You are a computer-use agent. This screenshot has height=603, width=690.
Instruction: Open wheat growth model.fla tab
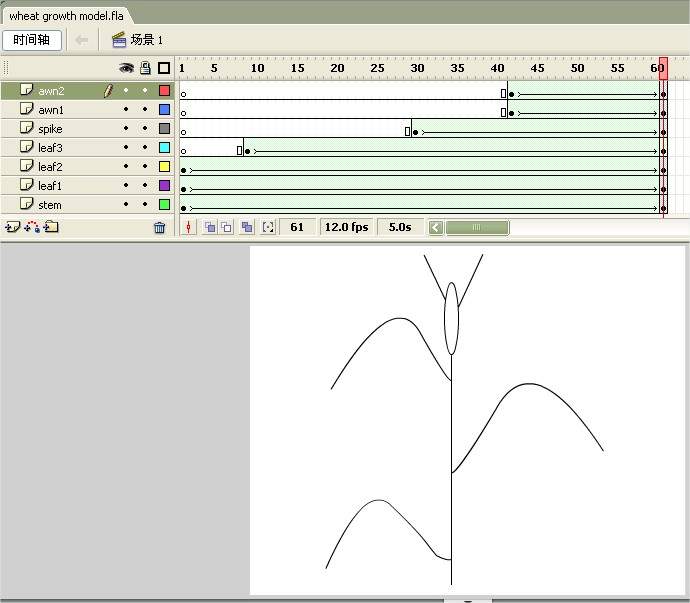click(x=66, y=16)
